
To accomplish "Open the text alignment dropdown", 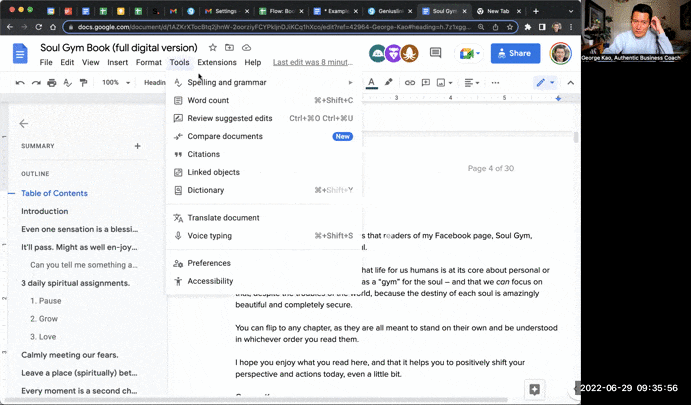I will click(x=472, y=82).
